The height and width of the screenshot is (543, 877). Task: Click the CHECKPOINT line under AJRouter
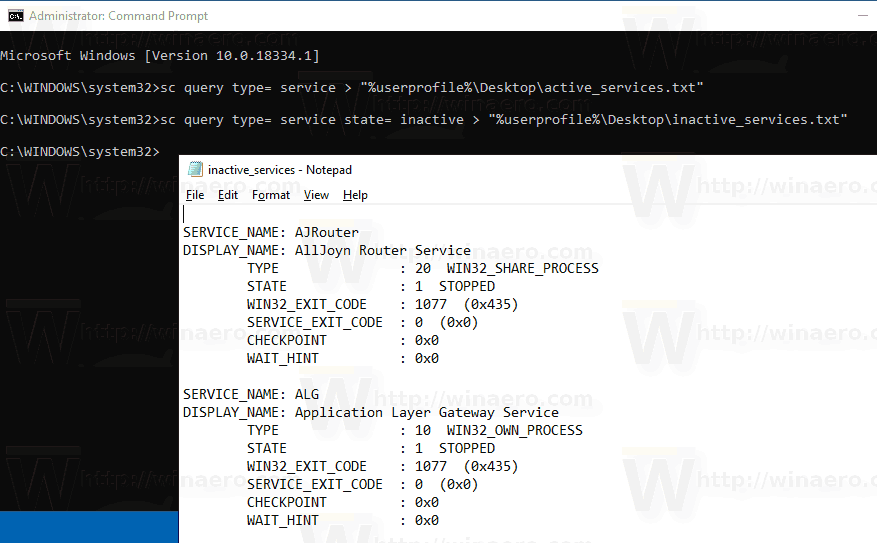point(343,340)
